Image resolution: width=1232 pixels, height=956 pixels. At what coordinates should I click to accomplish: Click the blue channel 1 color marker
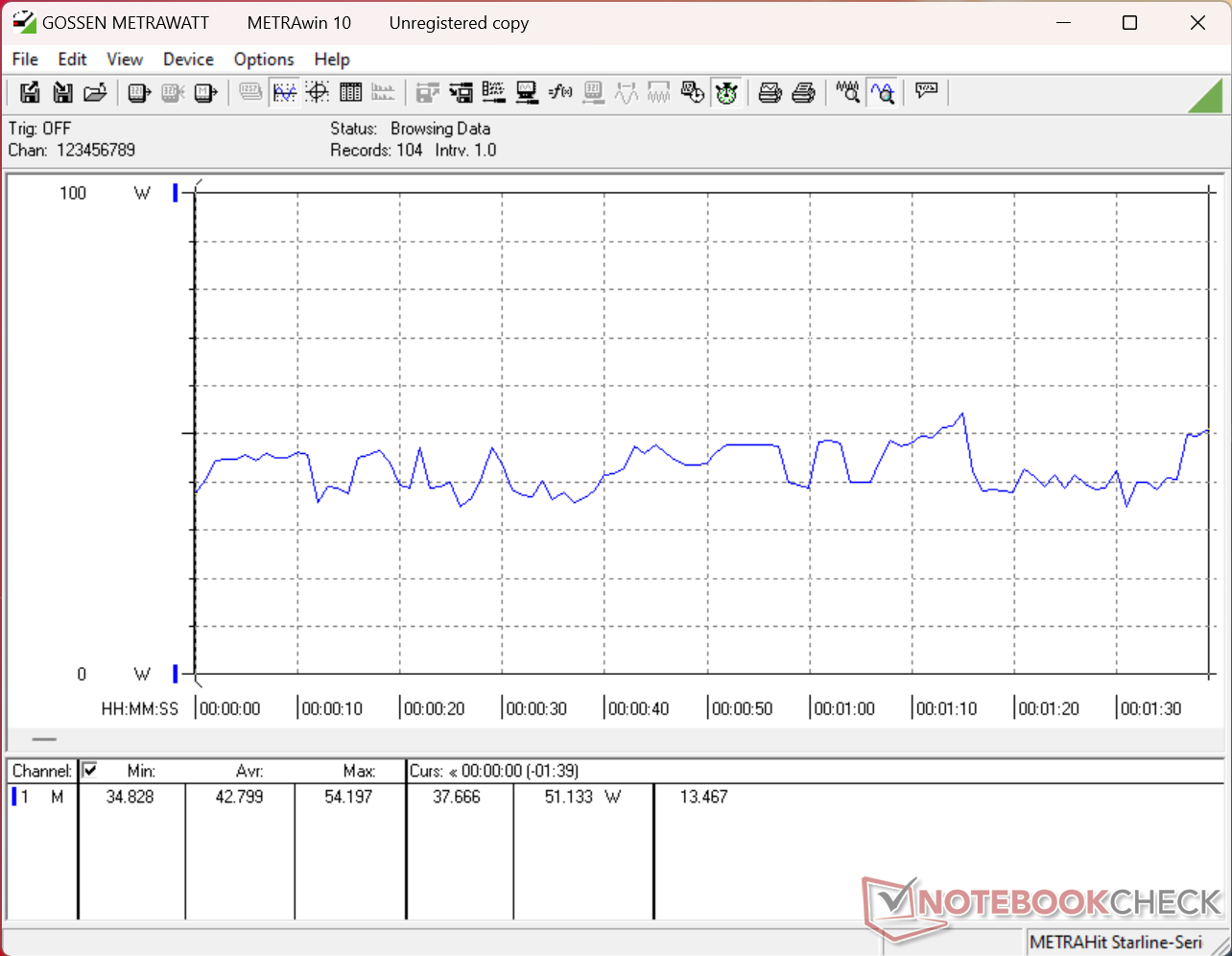tap(13, 797)
